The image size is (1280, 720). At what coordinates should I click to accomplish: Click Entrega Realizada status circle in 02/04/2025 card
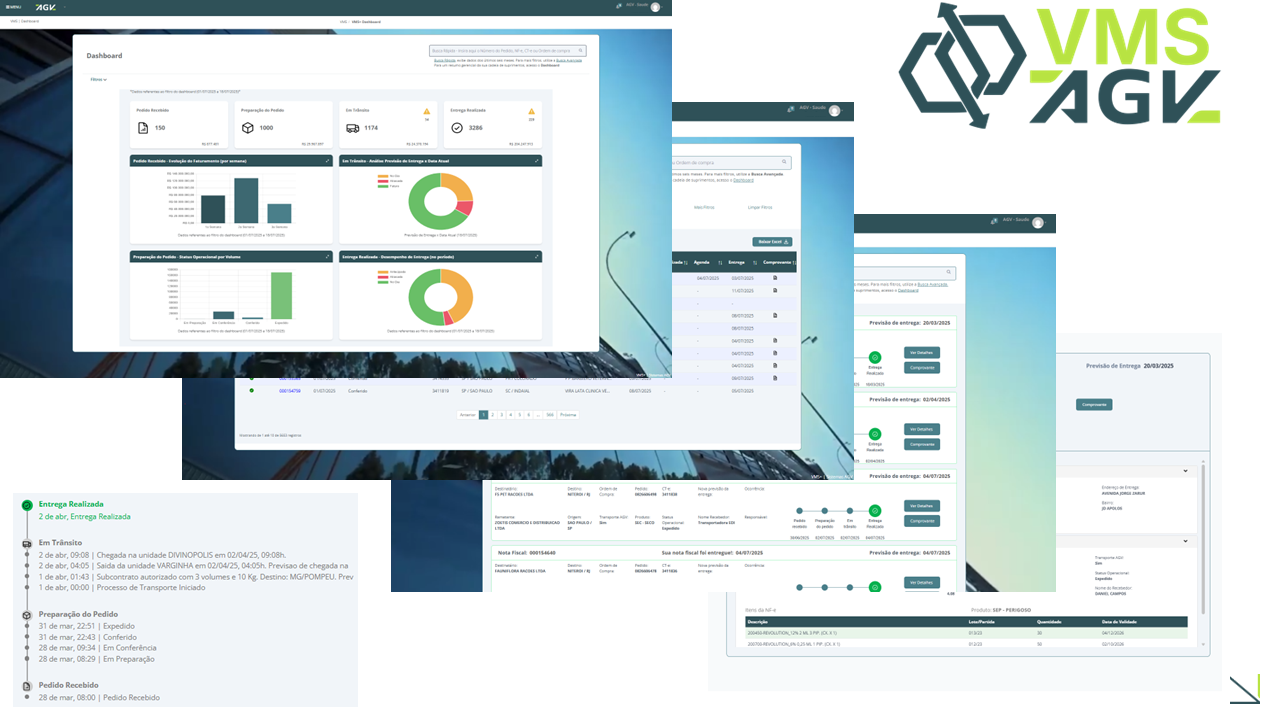(875, 434)
